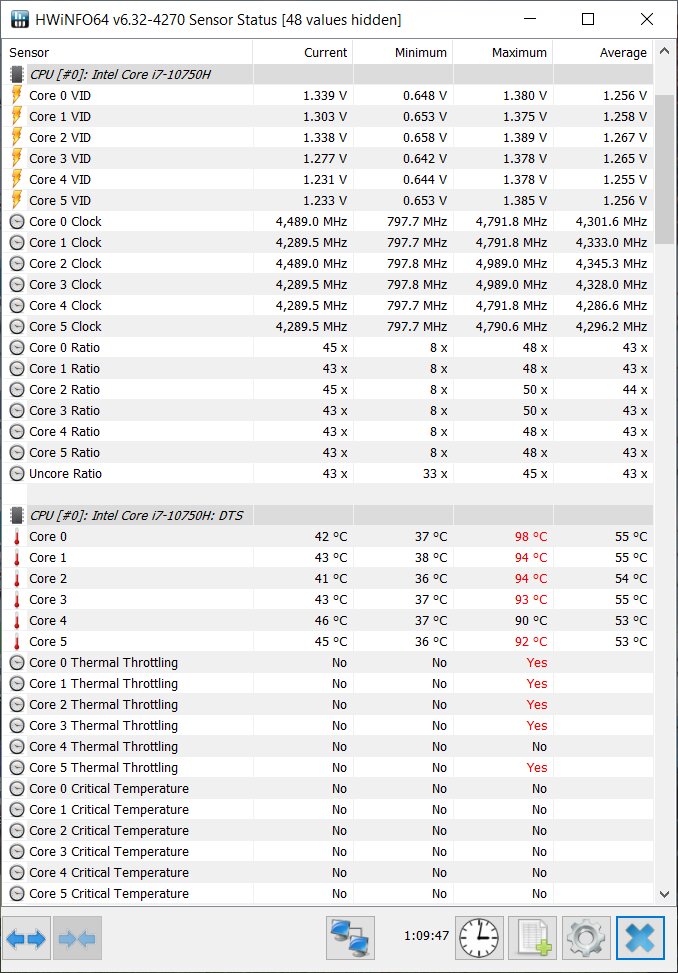
Task: Click the Current column header
Action: tap(303, 53)
